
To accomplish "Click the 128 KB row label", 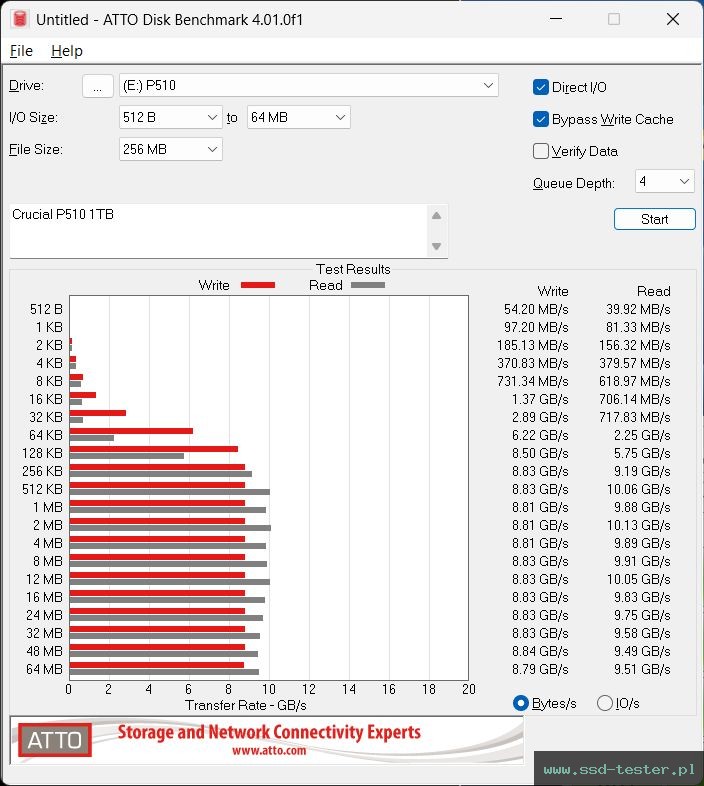I will (42, 453).
